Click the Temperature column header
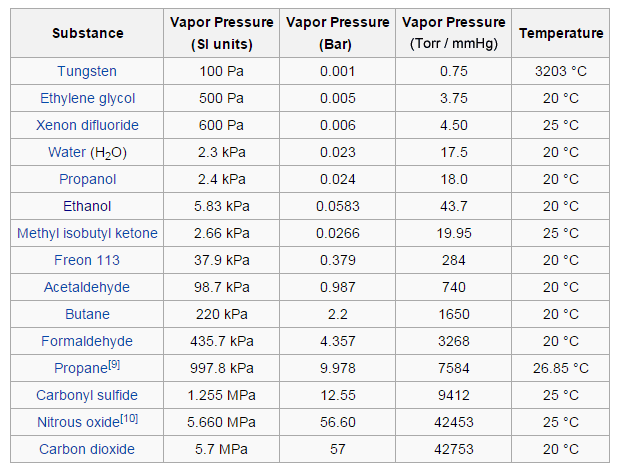Viewport: 620px width, 471px height. point(561,33)
